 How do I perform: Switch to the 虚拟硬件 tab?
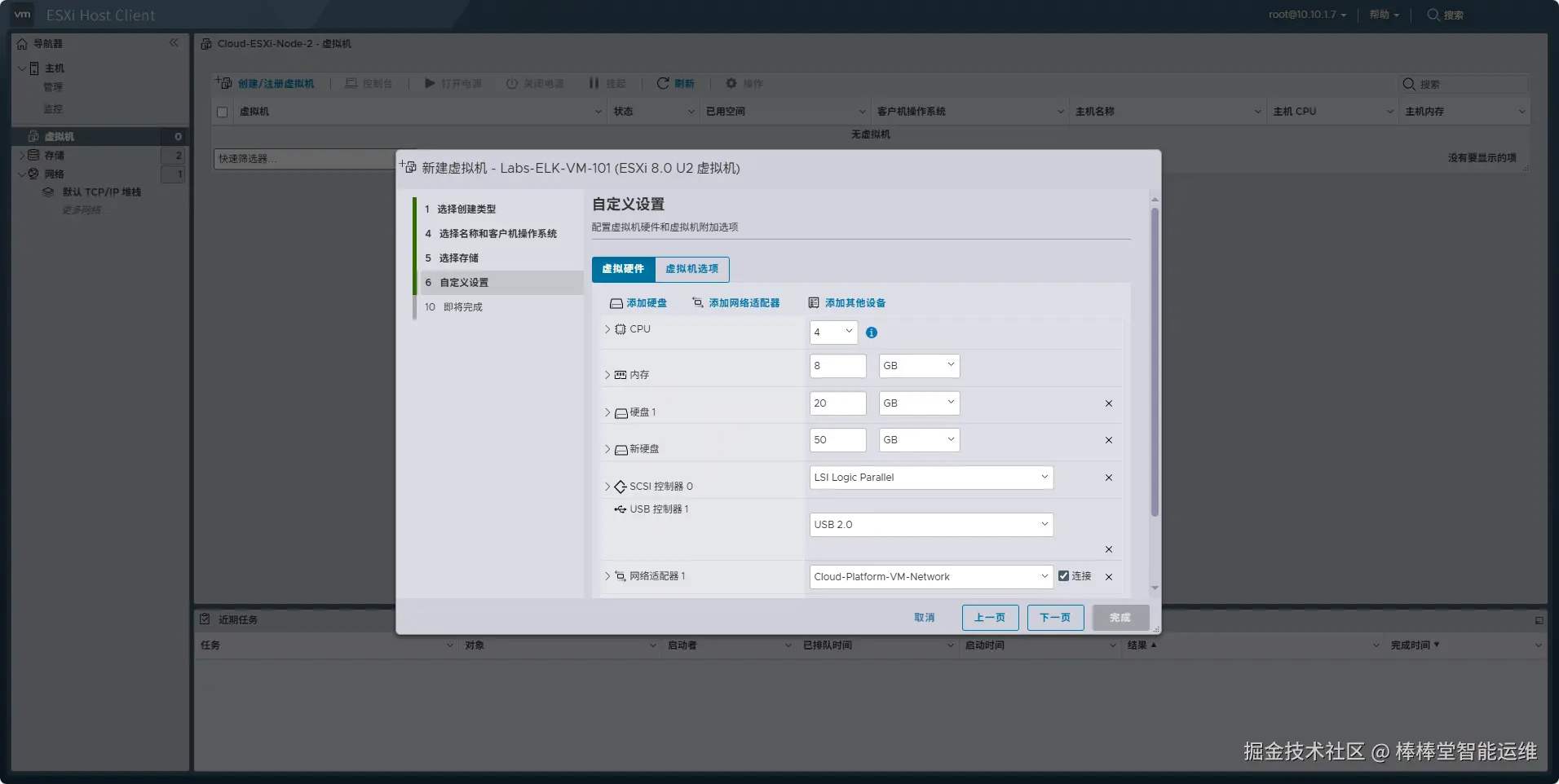623,269
